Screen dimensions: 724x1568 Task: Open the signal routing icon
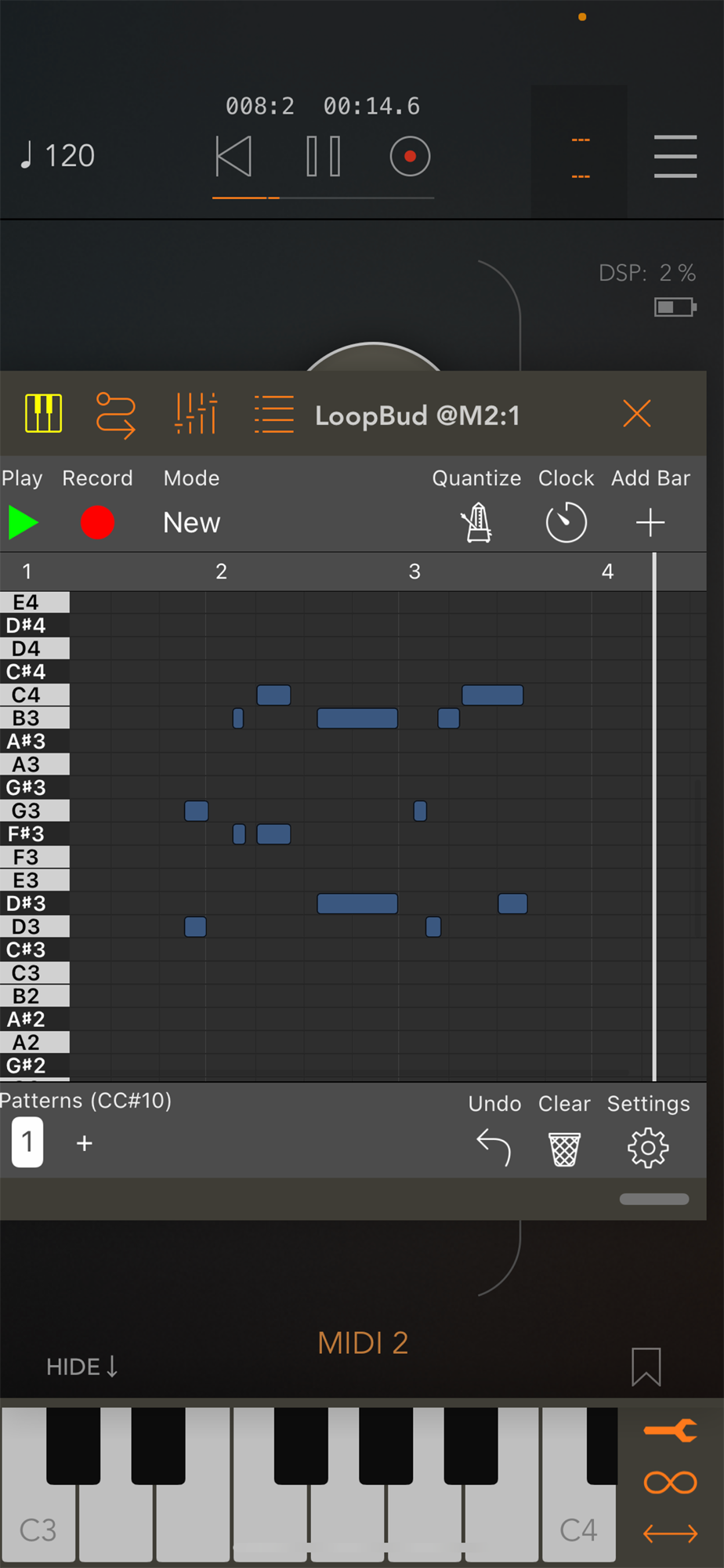click(116, 414)
